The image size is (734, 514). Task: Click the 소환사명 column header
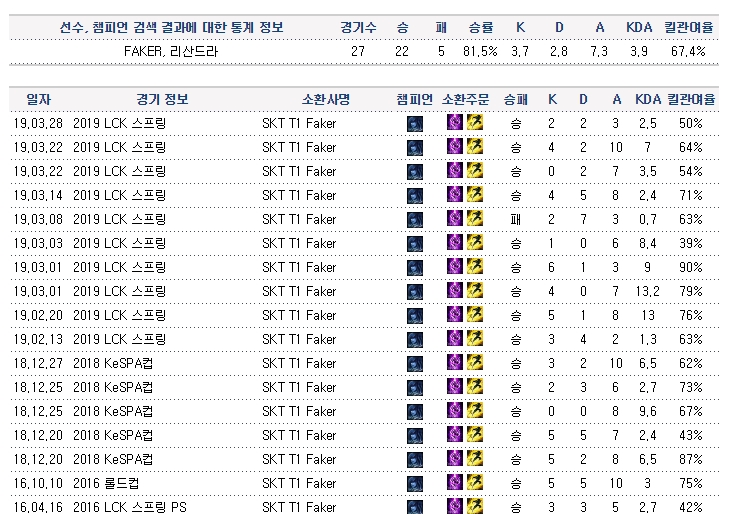pyautogui.click(x=326, y=99)
